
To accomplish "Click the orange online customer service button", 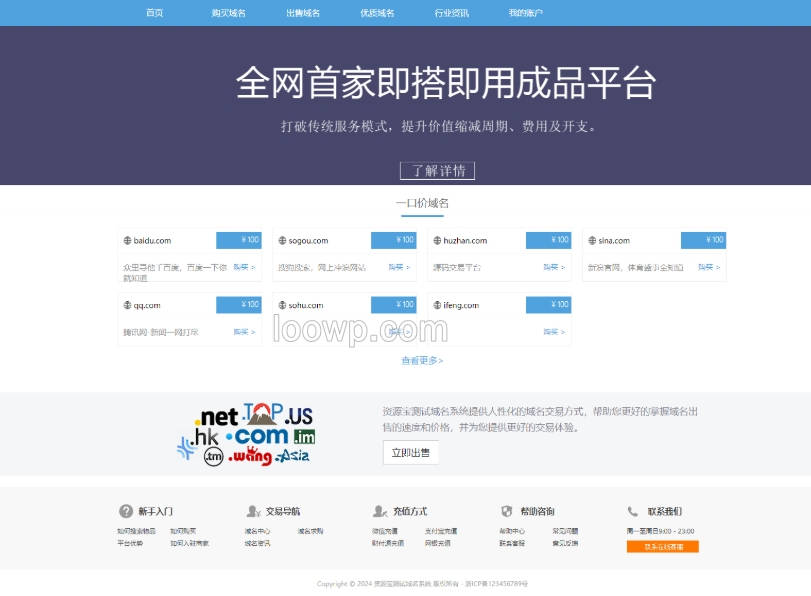I will pos(663,547).
